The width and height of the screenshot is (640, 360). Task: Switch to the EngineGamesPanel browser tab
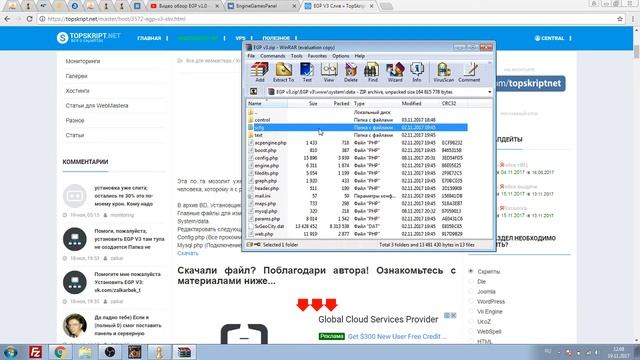tap(261, 6)
